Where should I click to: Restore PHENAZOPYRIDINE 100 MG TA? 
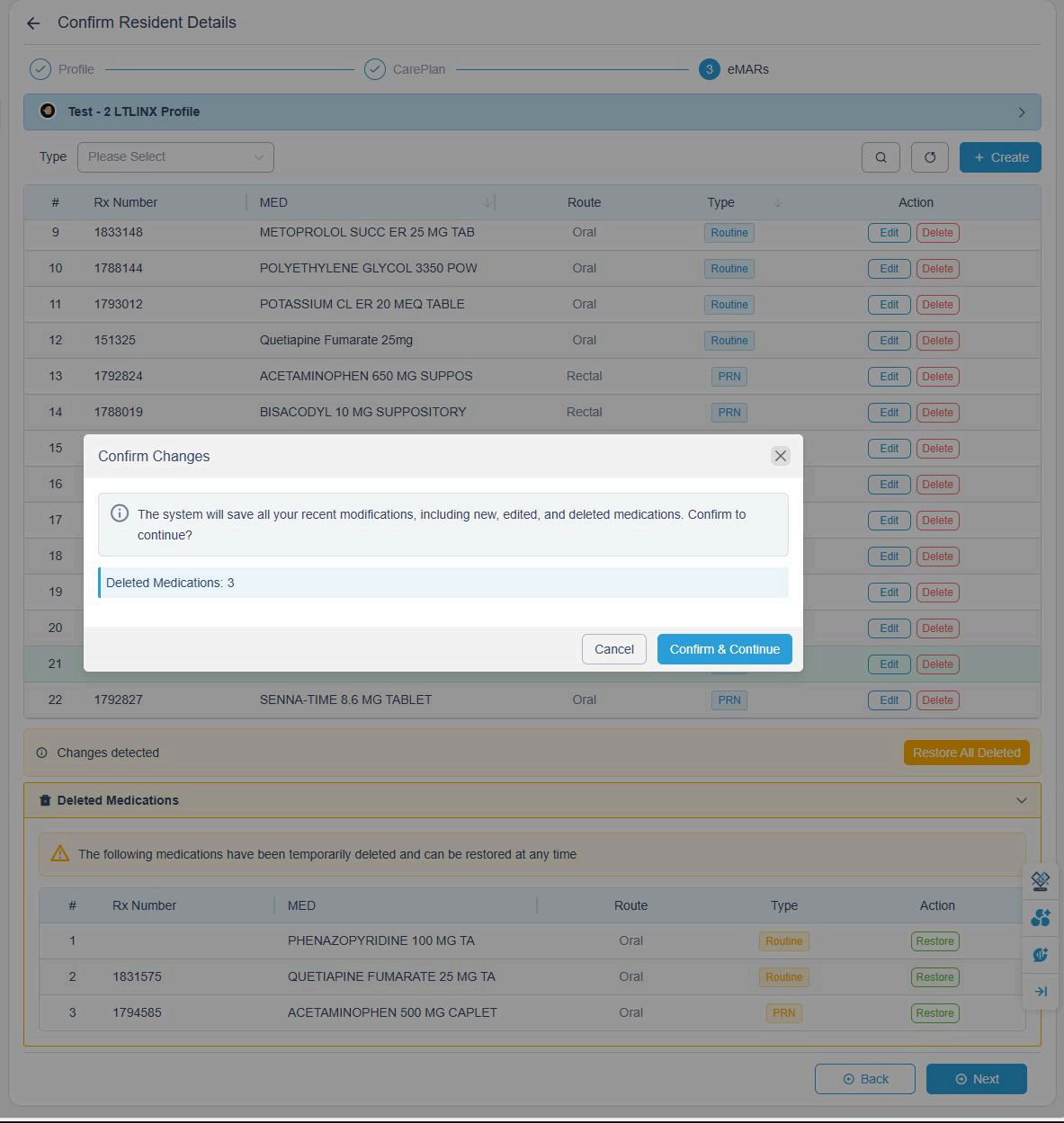tap(934, 941)
